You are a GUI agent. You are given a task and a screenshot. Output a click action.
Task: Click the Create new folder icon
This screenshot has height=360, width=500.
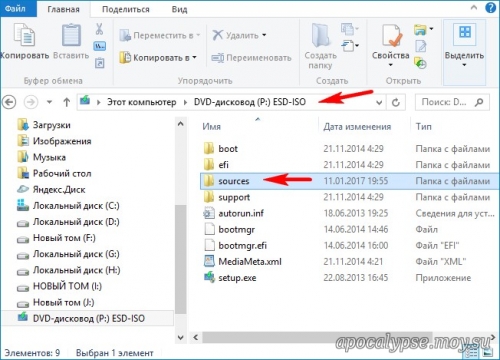(321, 35)
